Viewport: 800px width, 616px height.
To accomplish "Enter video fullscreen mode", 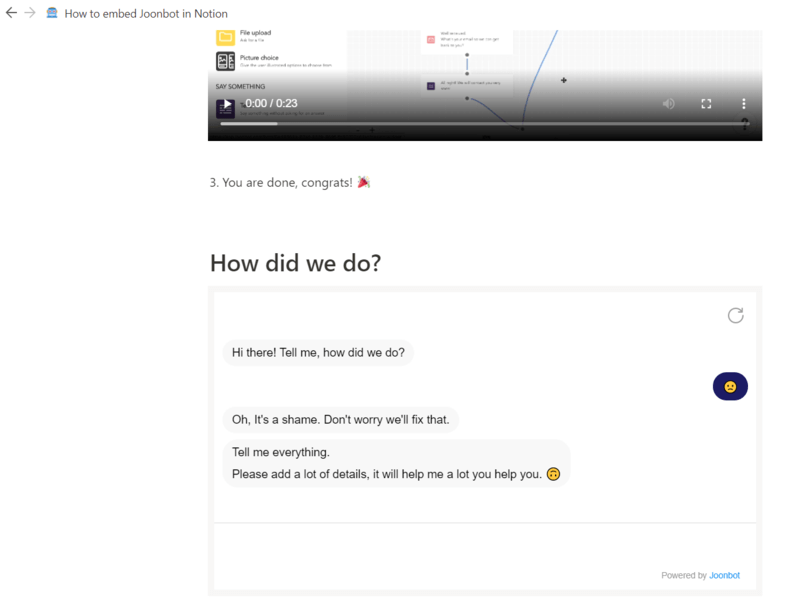I will (x=706, y=104).
